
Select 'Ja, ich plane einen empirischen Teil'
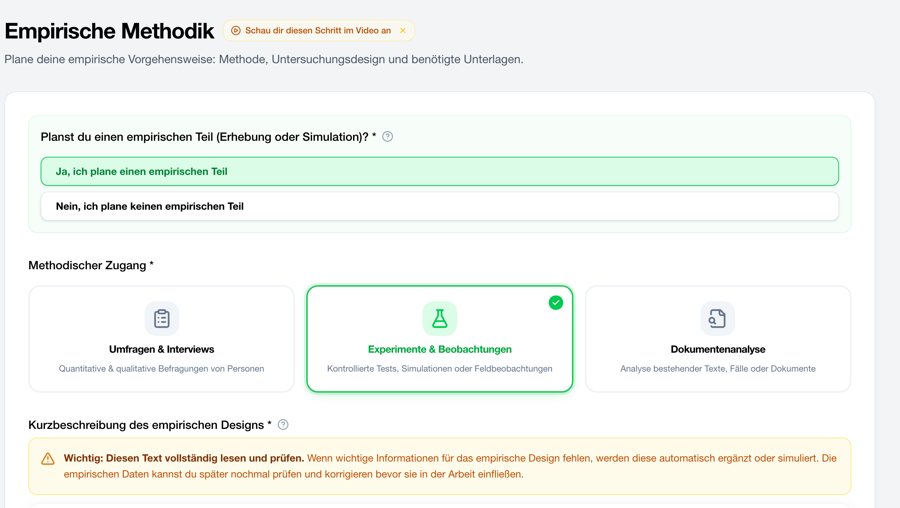440,171
